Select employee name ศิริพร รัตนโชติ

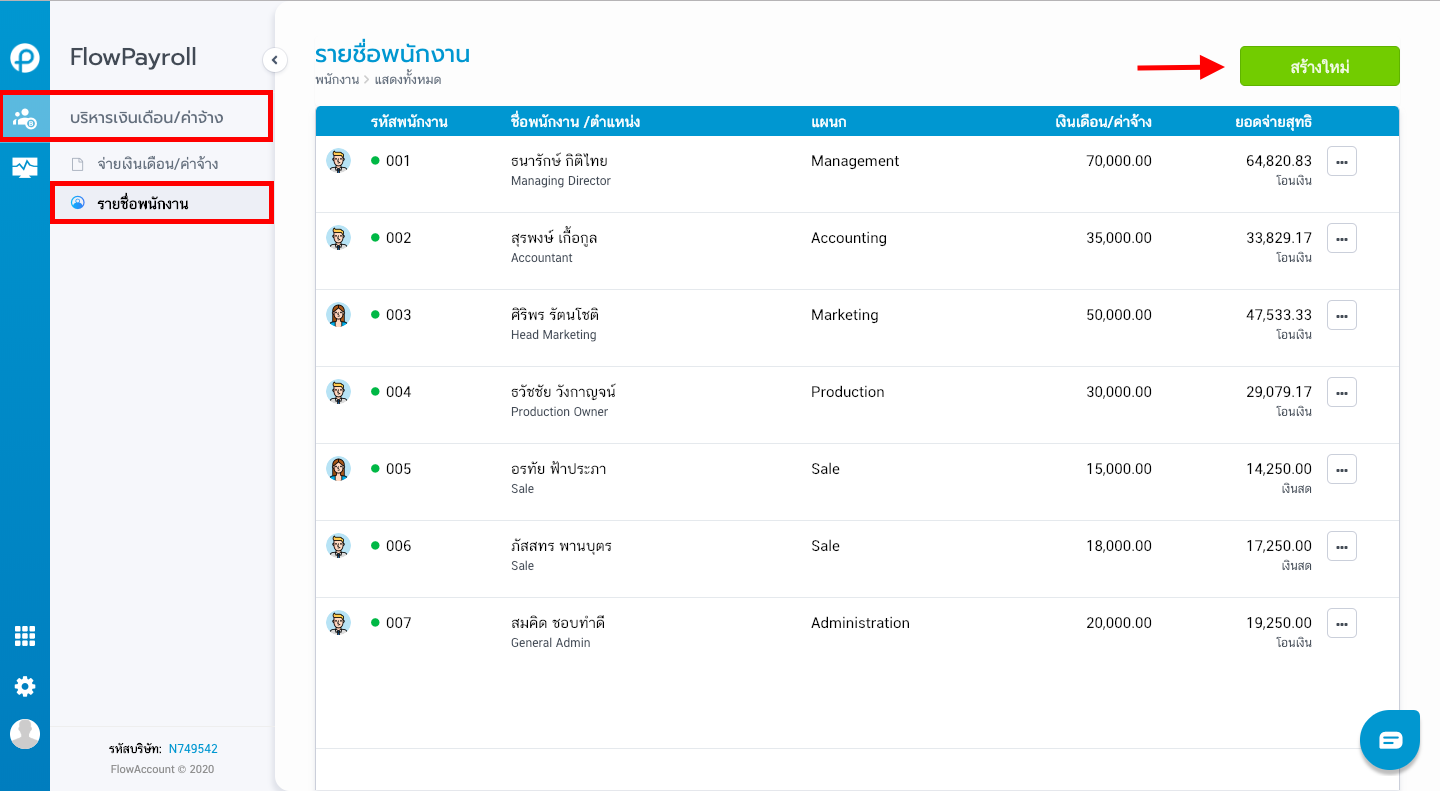pos(554,315)
